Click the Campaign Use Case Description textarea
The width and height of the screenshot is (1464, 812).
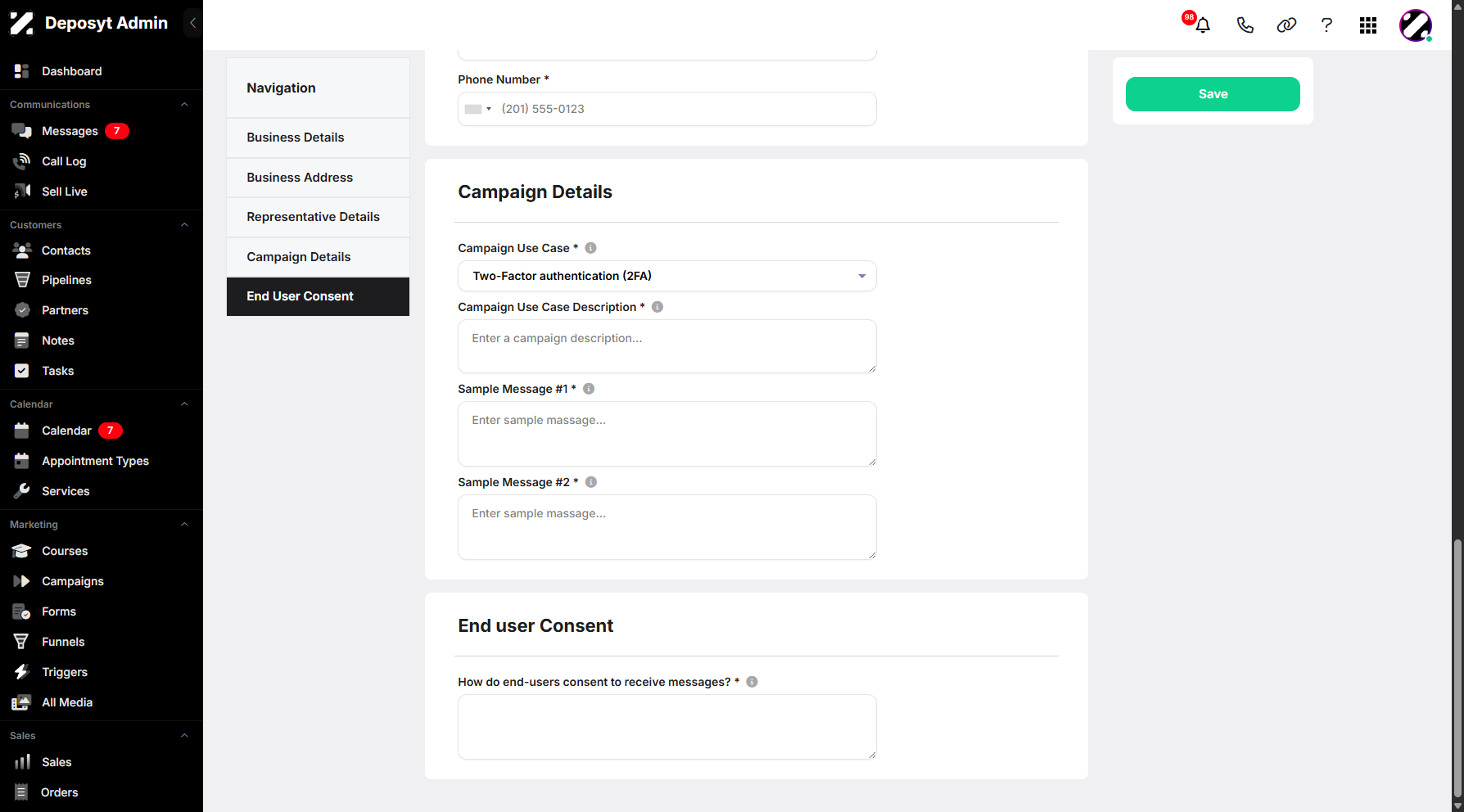(667, 346)
